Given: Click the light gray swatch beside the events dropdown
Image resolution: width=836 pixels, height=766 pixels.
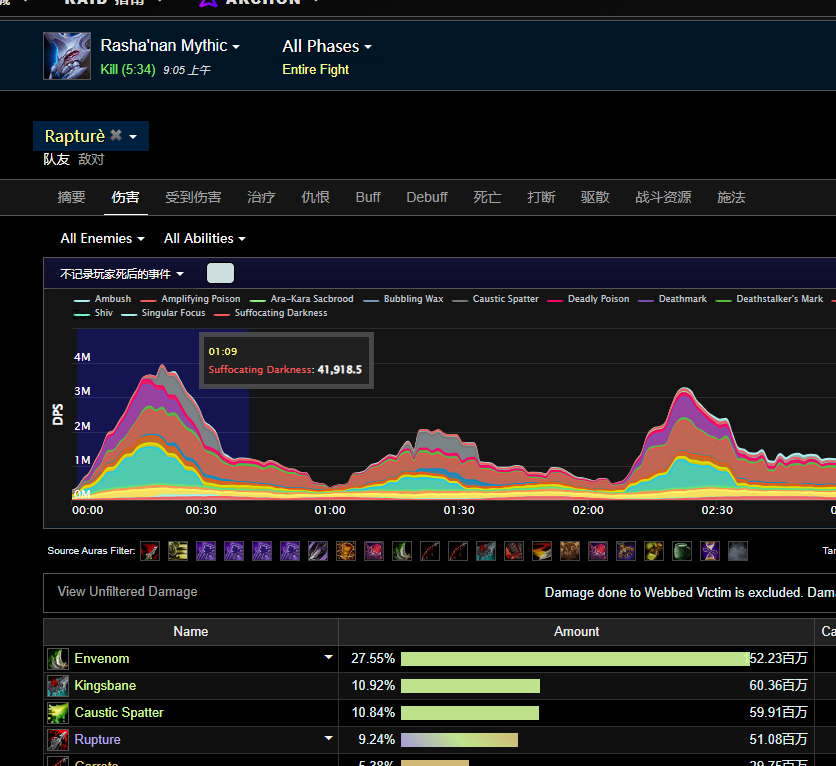Looking at the screenshot, I should coord(220,274).
